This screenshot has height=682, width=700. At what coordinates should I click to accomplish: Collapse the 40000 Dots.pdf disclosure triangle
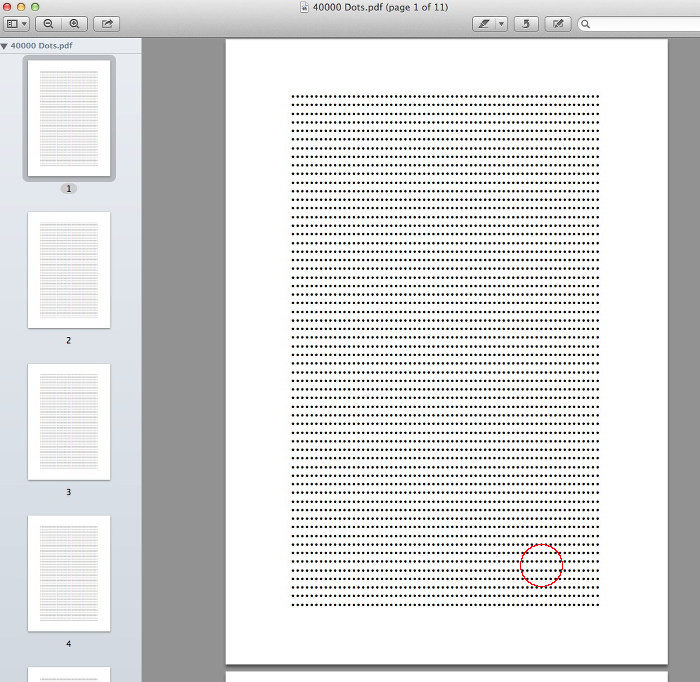pyautogui.click(x=5, y=46)
